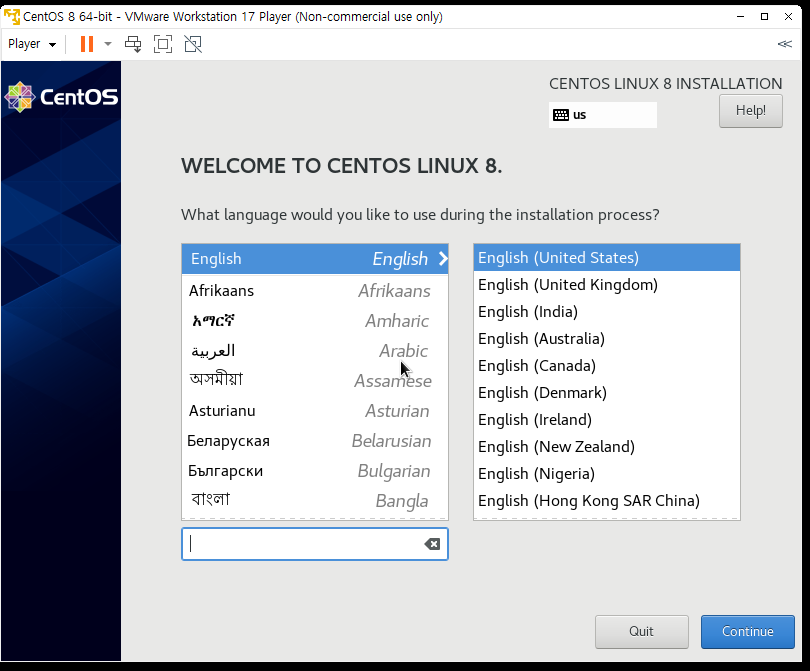Screen dimensions: 810x671
Task: Choose English (New Zealand) locale
Action: [606, 446]
